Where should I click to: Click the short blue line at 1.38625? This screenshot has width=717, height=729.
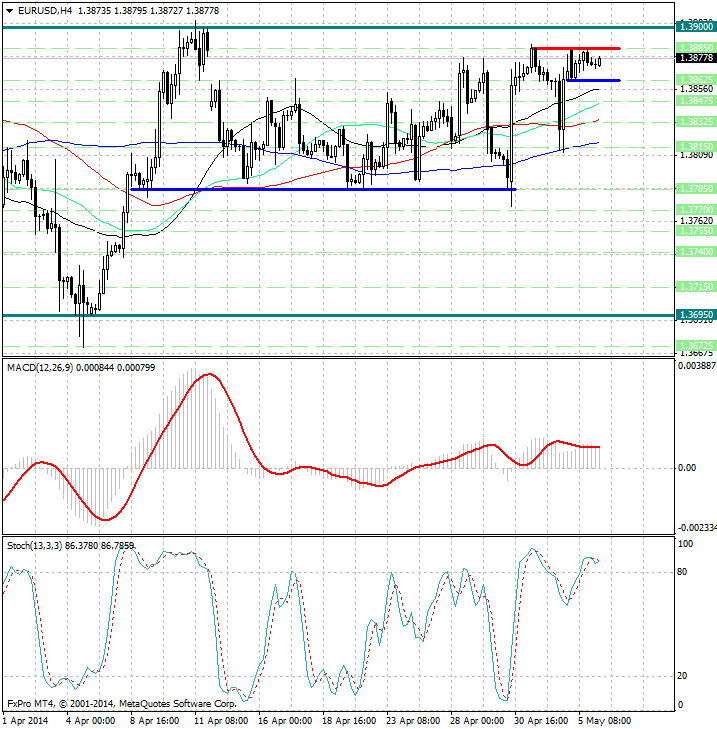(594, 80)
